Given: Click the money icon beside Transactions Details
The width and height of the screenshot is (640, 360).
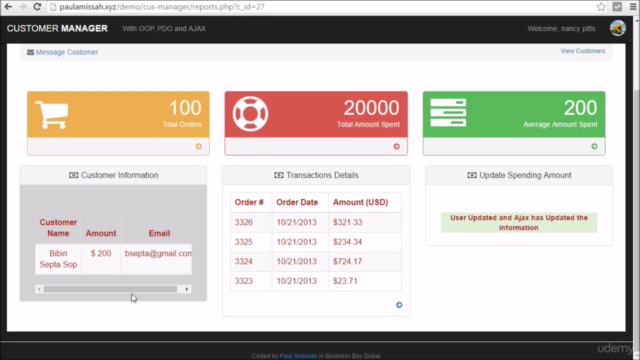Looking at the screenshot, I should tap(279, 175).
